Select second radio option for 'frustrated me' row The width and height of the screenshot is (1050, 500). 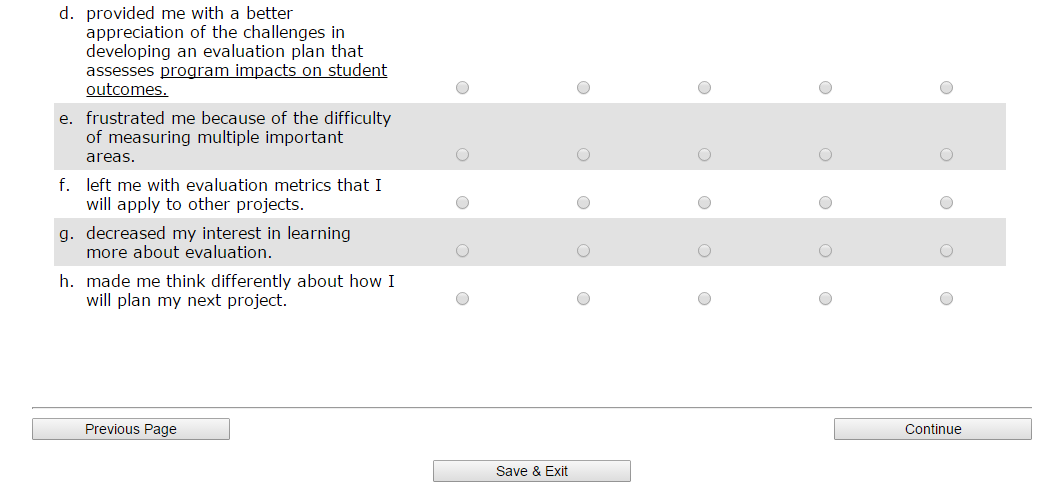coord(583,155)
